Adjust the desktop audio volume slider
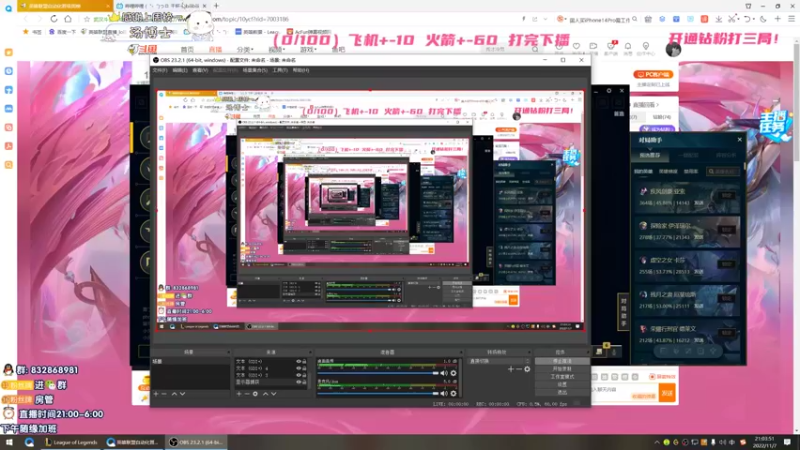Viewport: 800px width, 450px height. tap(378, 373)
